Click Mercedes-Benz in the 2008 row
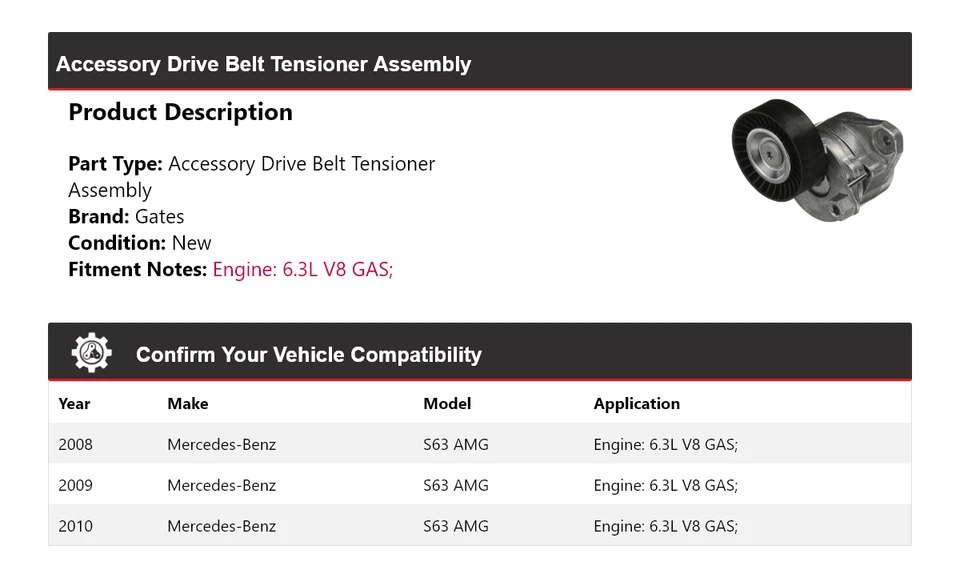This screenshot has width=960, height=578. click(x=221, y=444)
